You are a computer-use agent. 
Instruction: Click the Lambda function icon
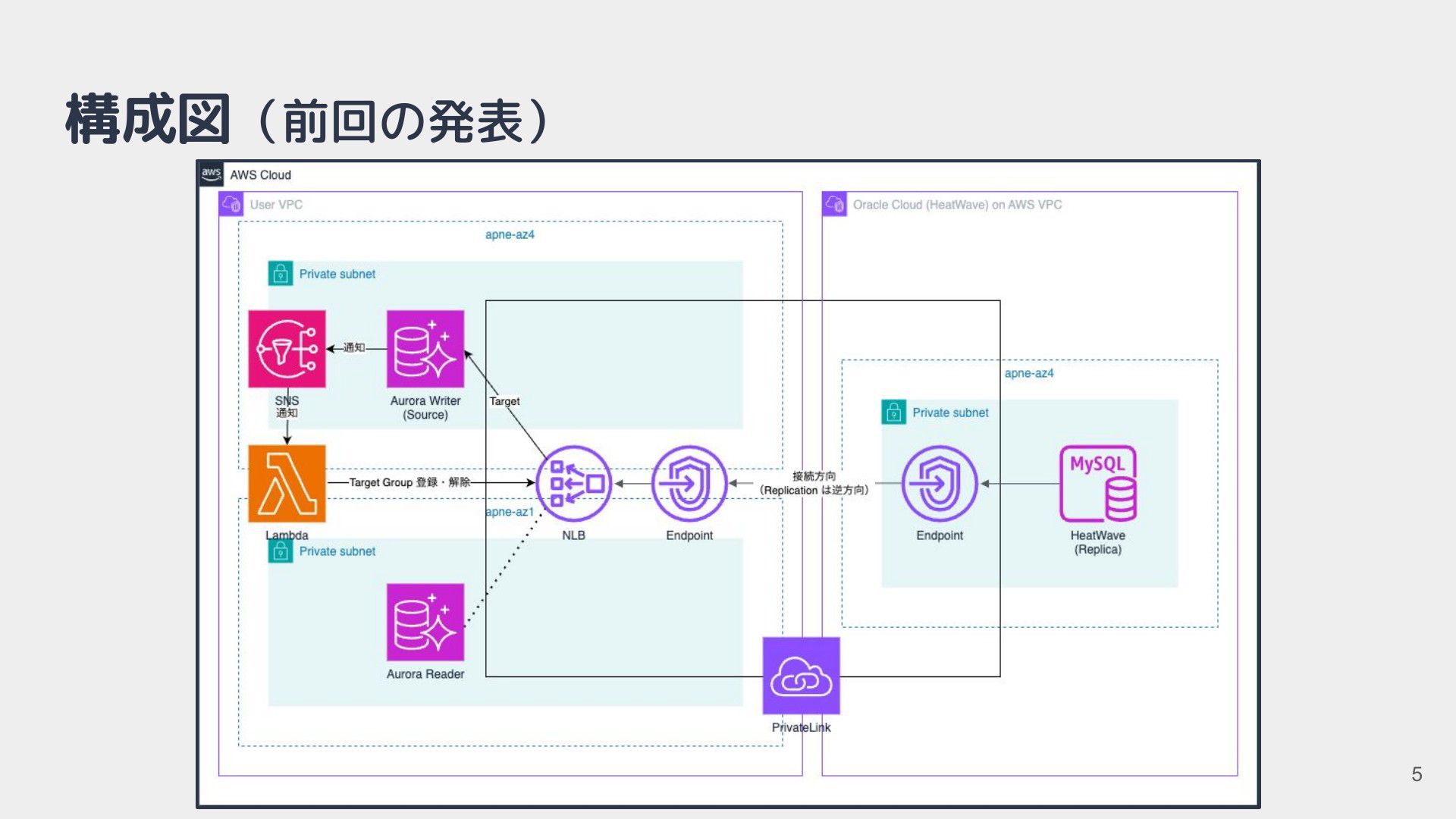tap(287, 484)
